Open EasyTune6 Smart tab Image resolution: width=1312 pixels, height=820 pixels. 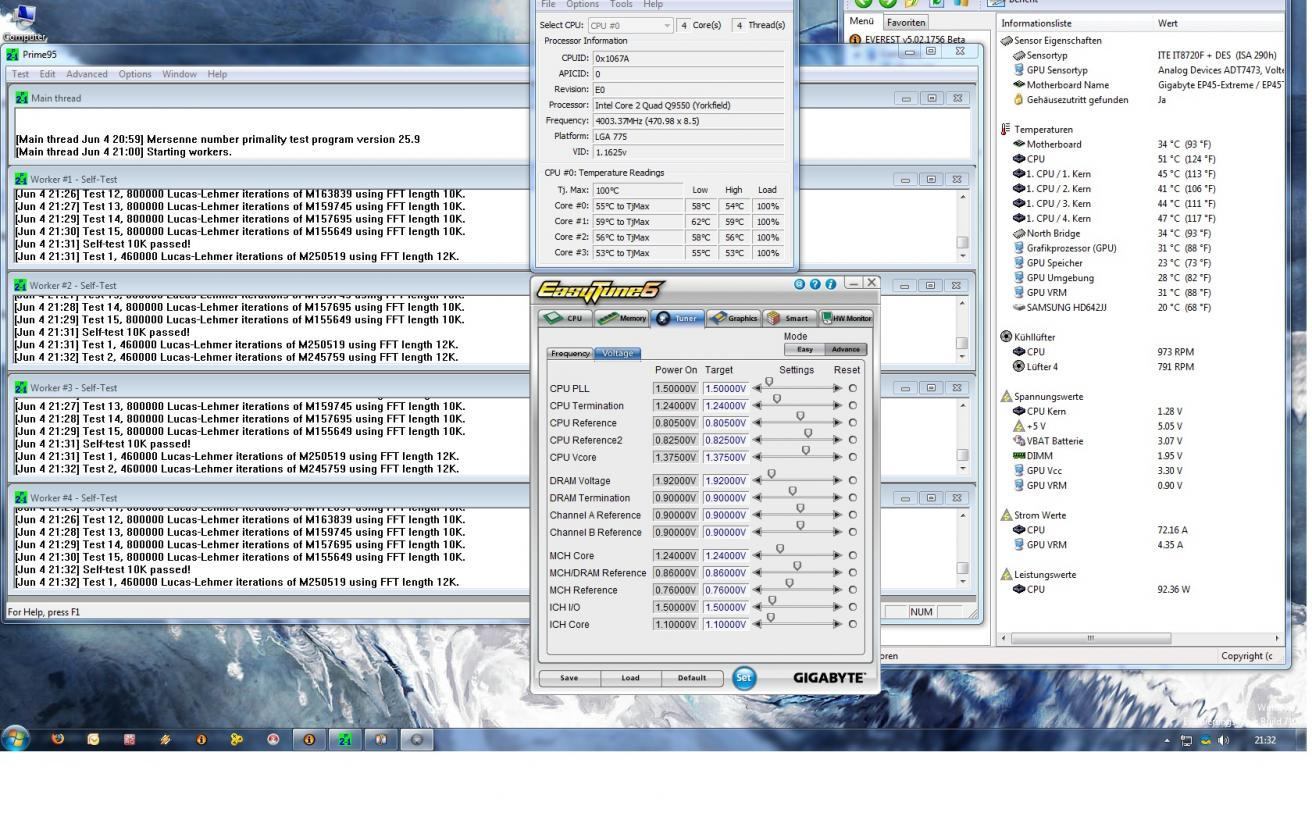click(790, 319)
